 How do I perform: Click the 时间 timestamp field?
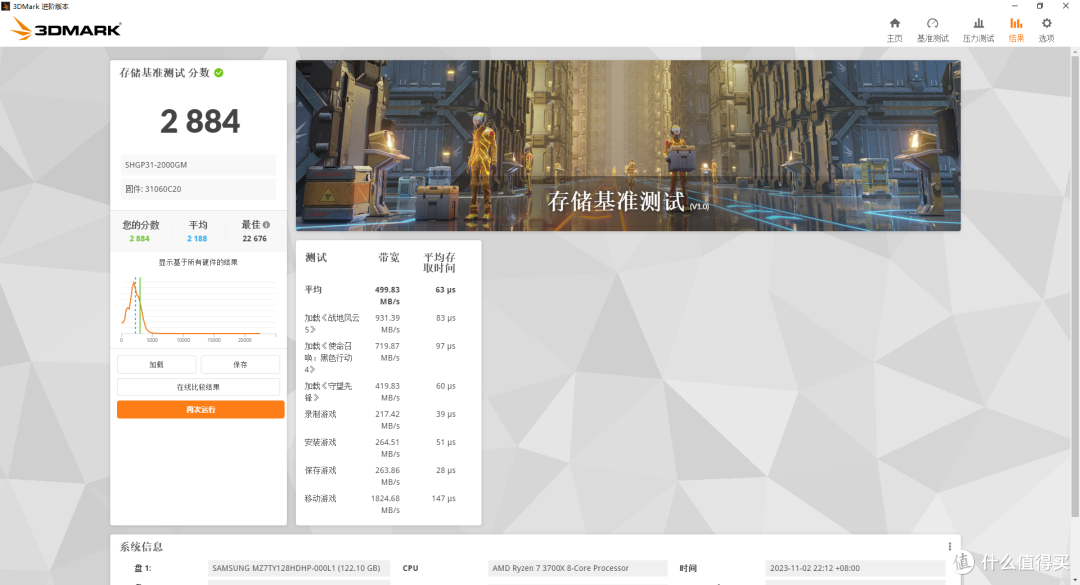(x=855, y=568)
